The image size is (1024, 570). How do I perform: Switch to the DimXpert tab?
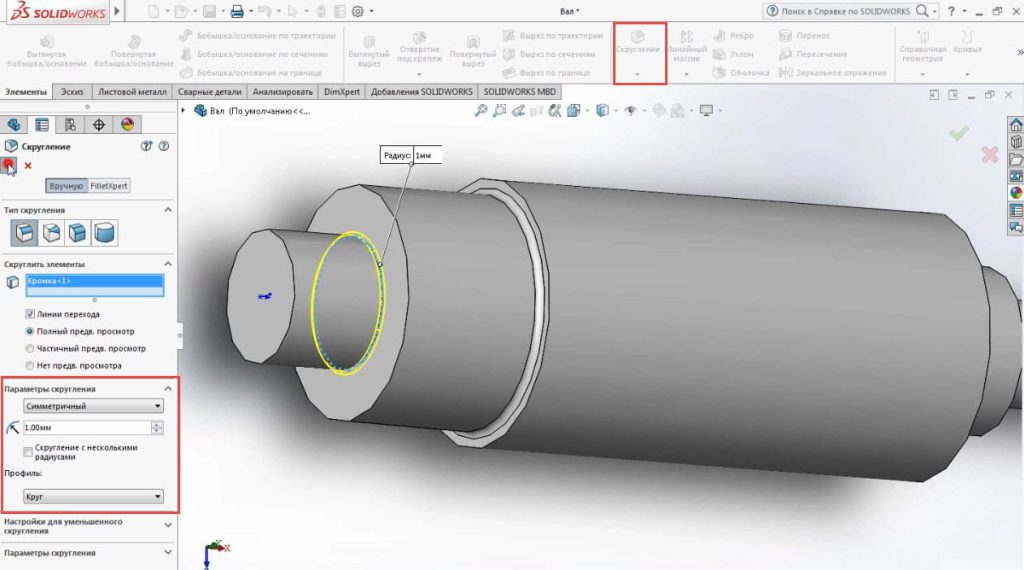pos(342,91)
